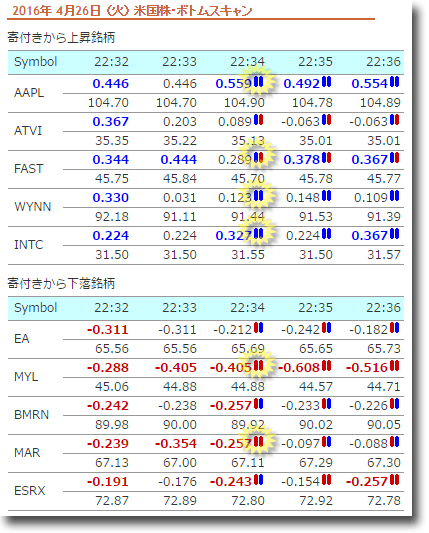Image resolution: width=429 pixels, height=533 pixels.
Task: Click candle icon next to EA -0.212
Action: tap(258, 328)
